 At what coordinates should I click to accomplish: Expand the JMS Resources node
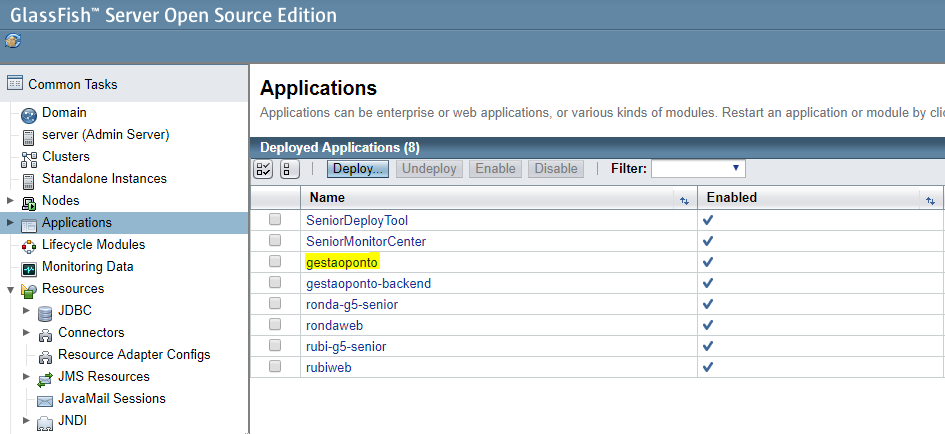(x=27, y=377)
